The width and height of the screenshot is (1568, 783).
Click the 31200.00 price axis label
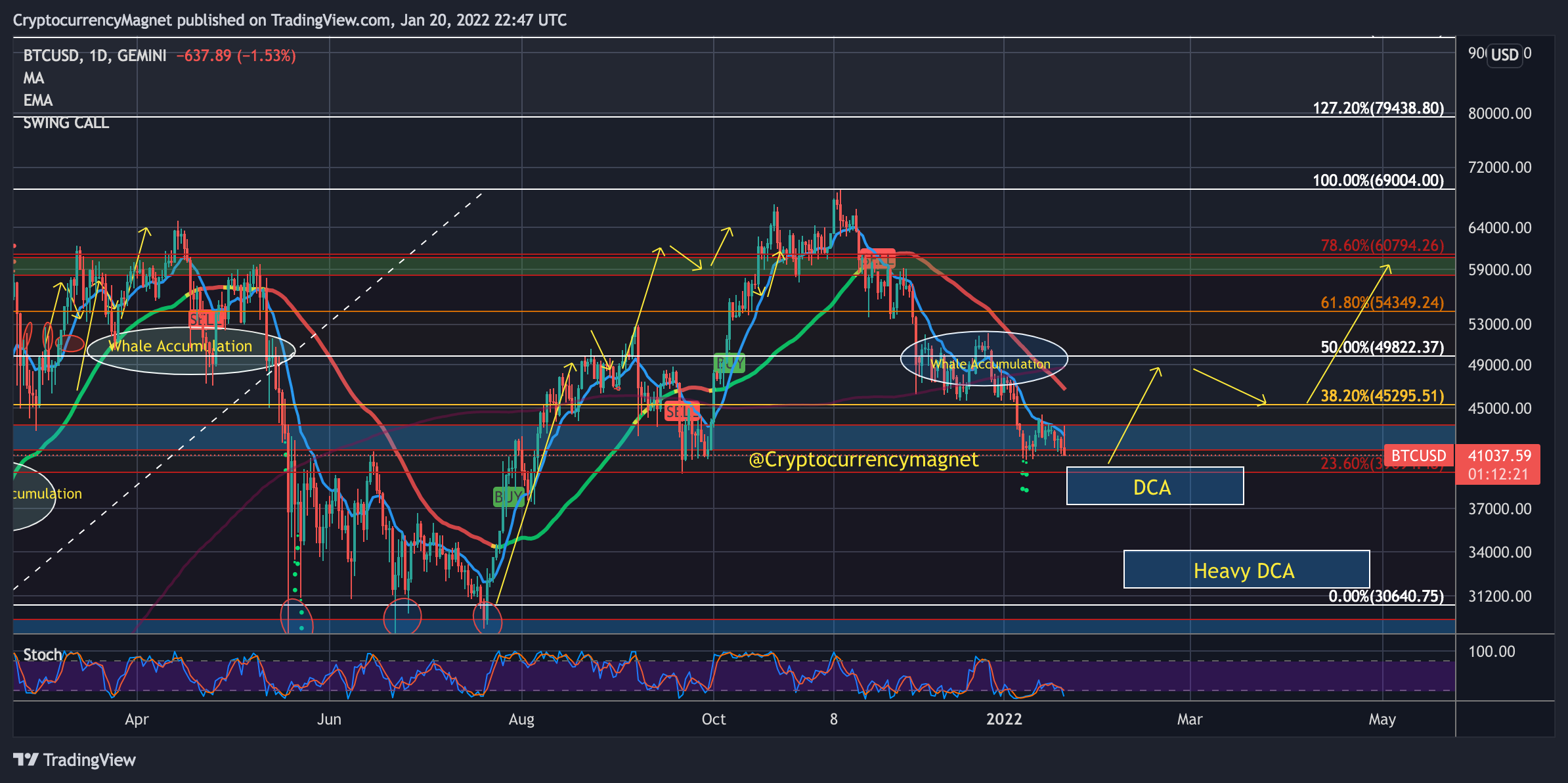click(x=1499, y=596)
